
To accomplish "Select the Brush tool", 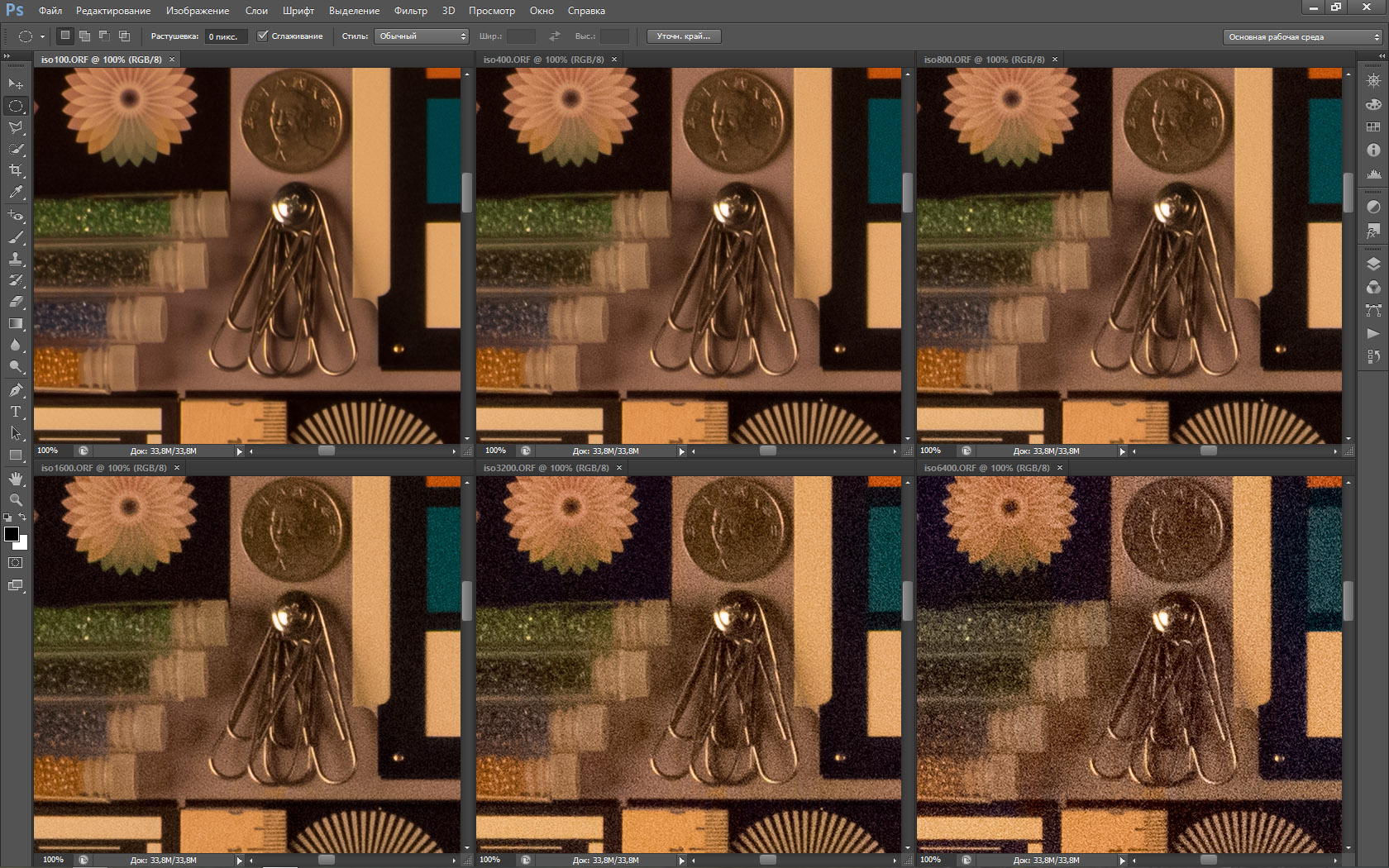I will 16,237.
